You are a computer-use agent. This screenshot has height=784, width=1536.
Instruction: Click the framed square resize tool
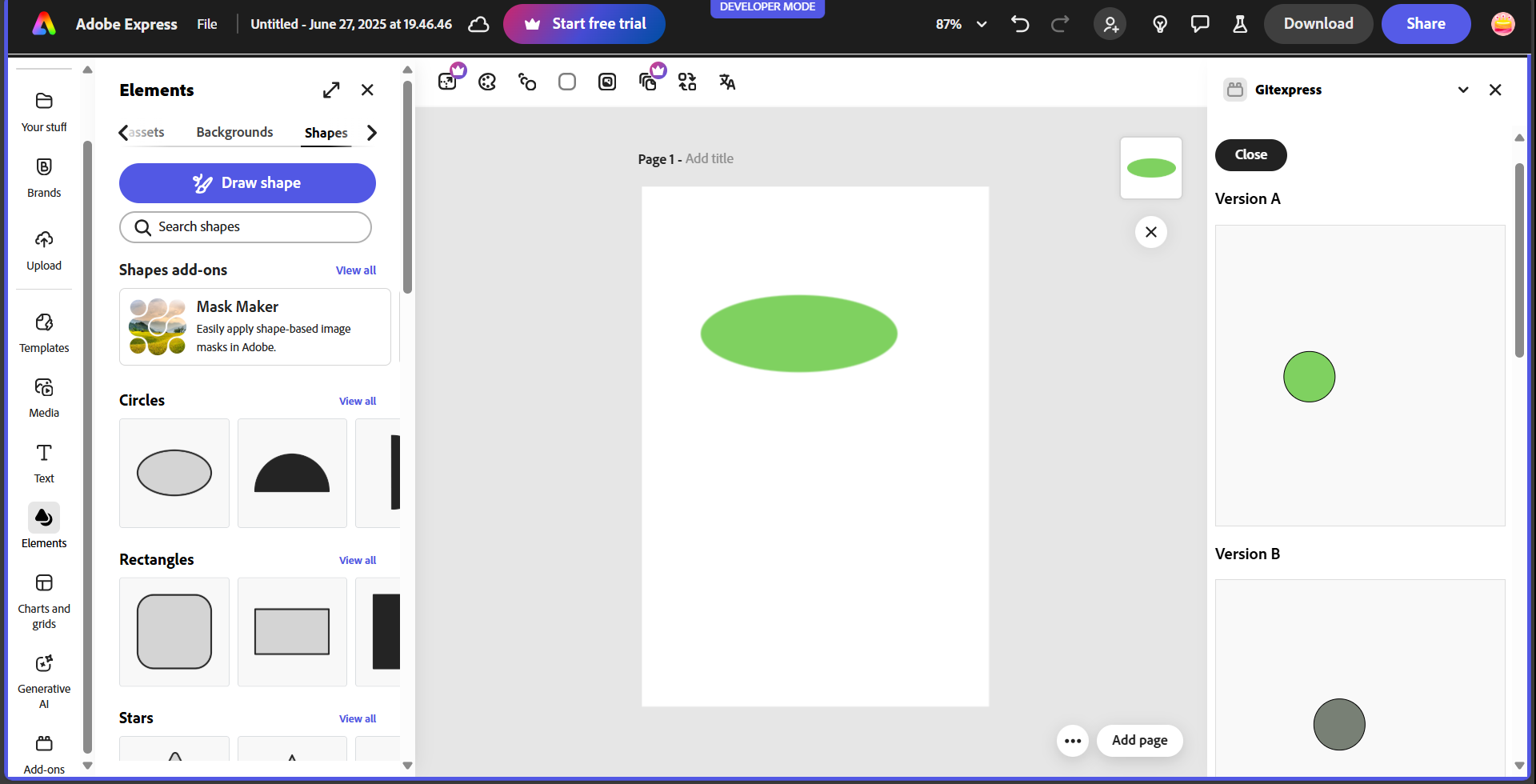coord(607,82)
